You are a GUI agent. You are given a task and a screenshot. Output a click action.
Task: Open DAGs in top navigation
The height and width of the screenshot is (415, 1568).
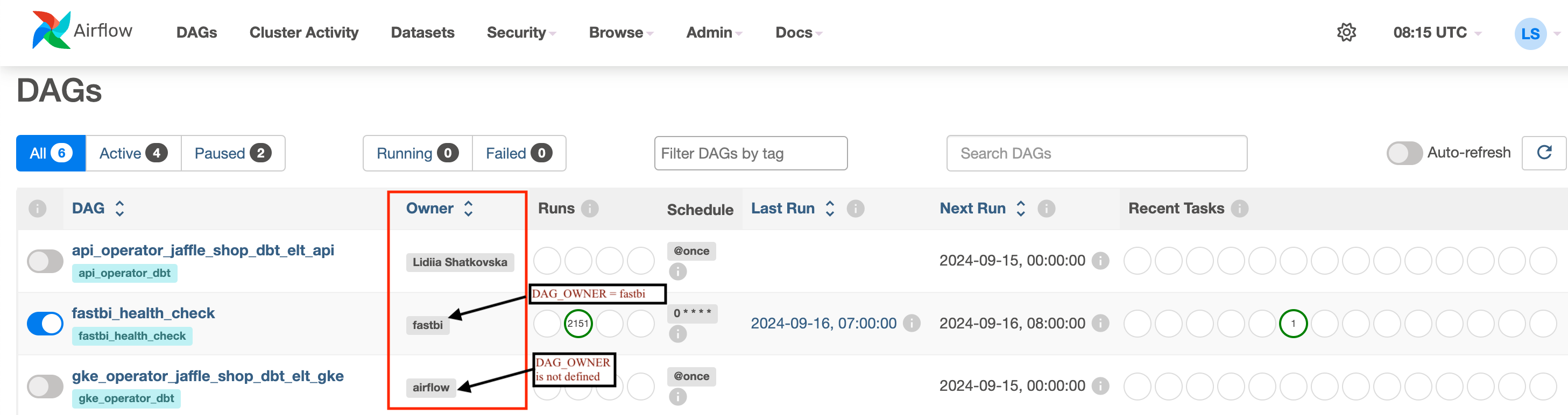click(x=196, y=32)
